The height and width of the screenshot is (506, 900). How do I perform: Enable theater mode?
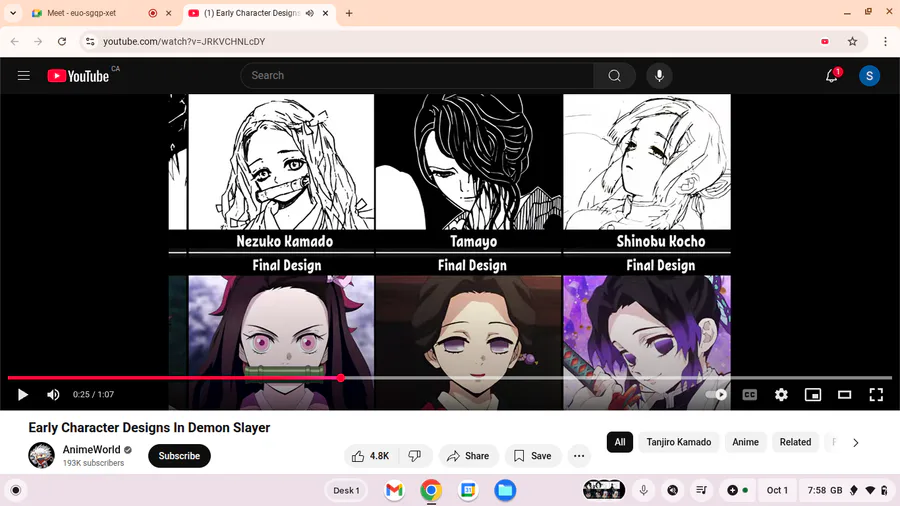(x=844, y=395)
